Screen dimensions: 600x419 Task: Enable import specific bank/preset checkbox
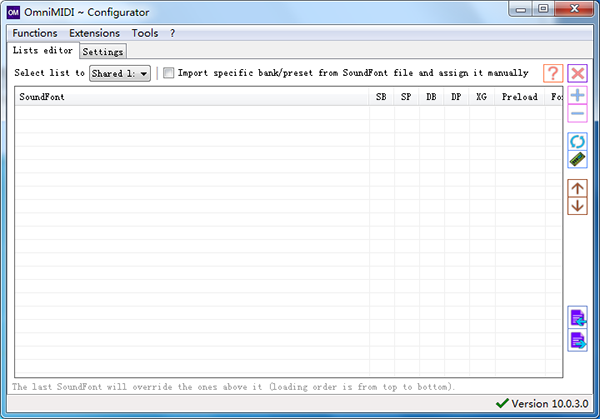pyautogui.click(x=169, y=73)
